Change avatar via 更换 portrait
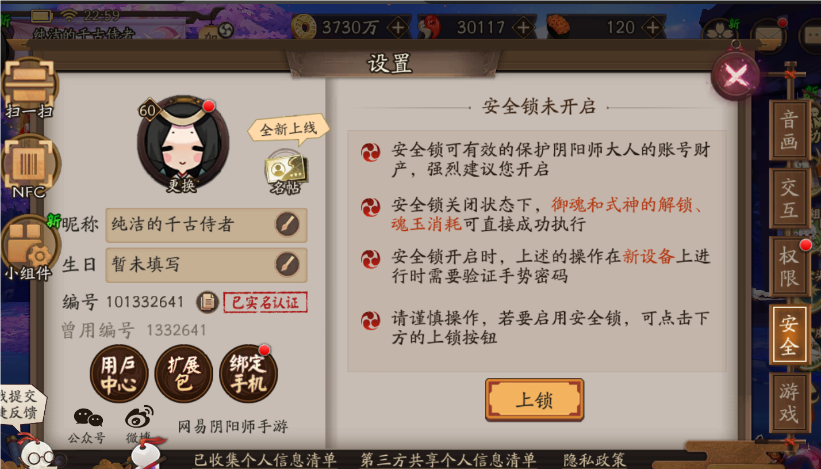This screenshot has width=821, height=469. tap(182, 145)
